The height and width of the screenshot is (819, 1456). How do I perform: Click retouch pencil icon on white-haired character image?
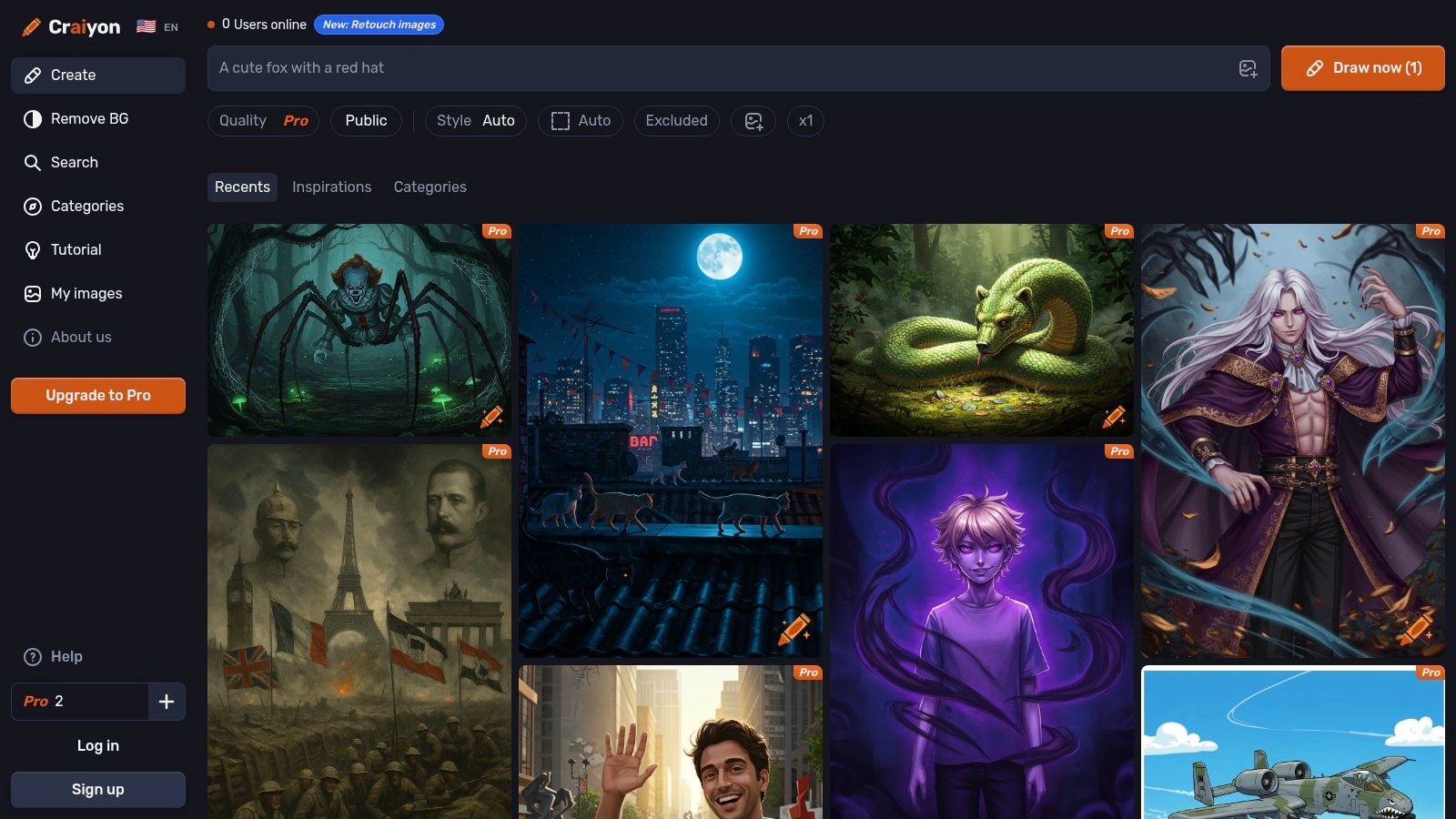tap(1417, 629)
